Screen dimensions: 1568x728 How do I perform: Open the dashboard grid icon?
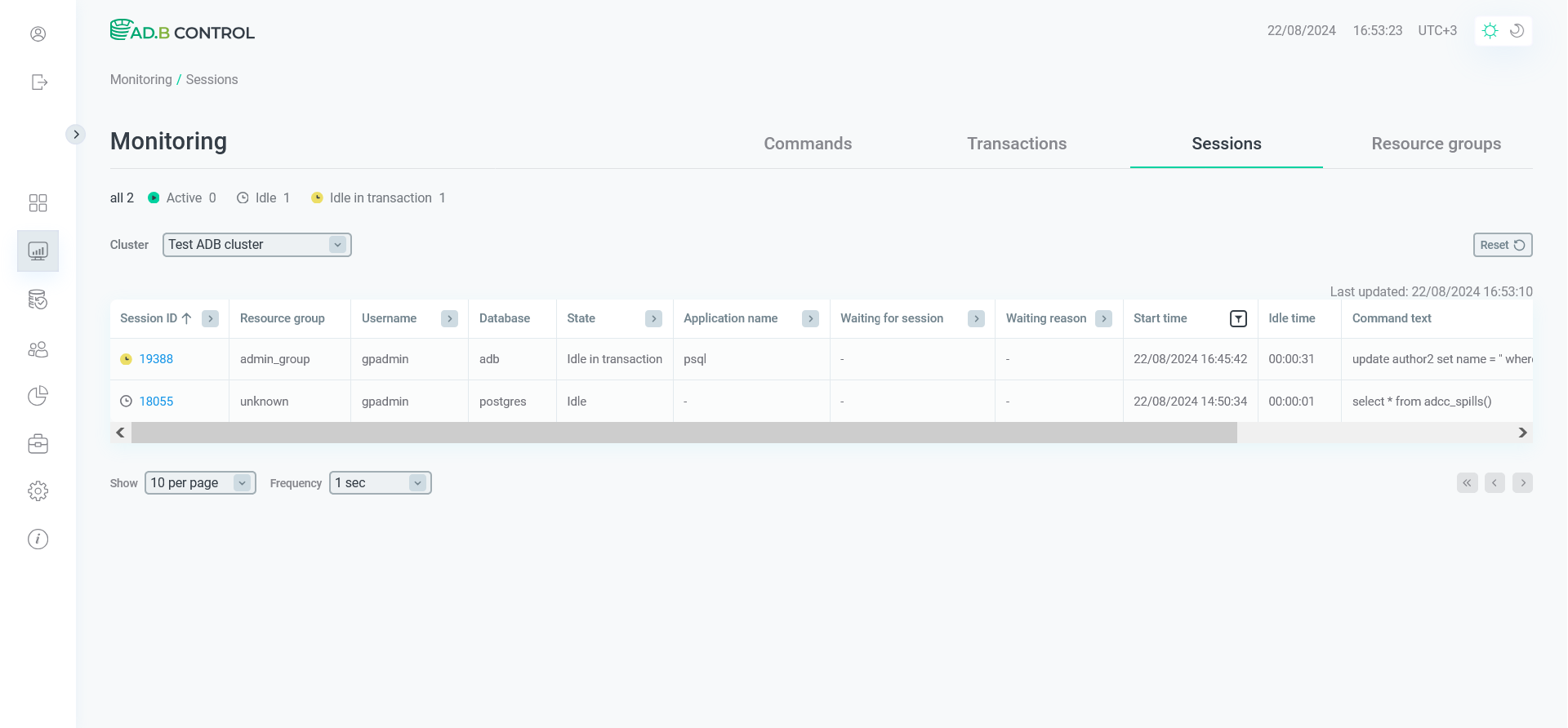tap(38, 202)
